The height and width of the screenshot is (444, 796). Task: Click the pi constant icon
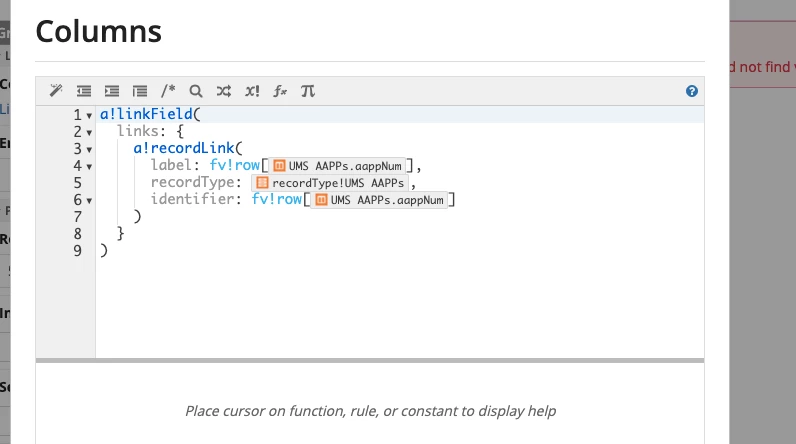(x=308, y=91)
